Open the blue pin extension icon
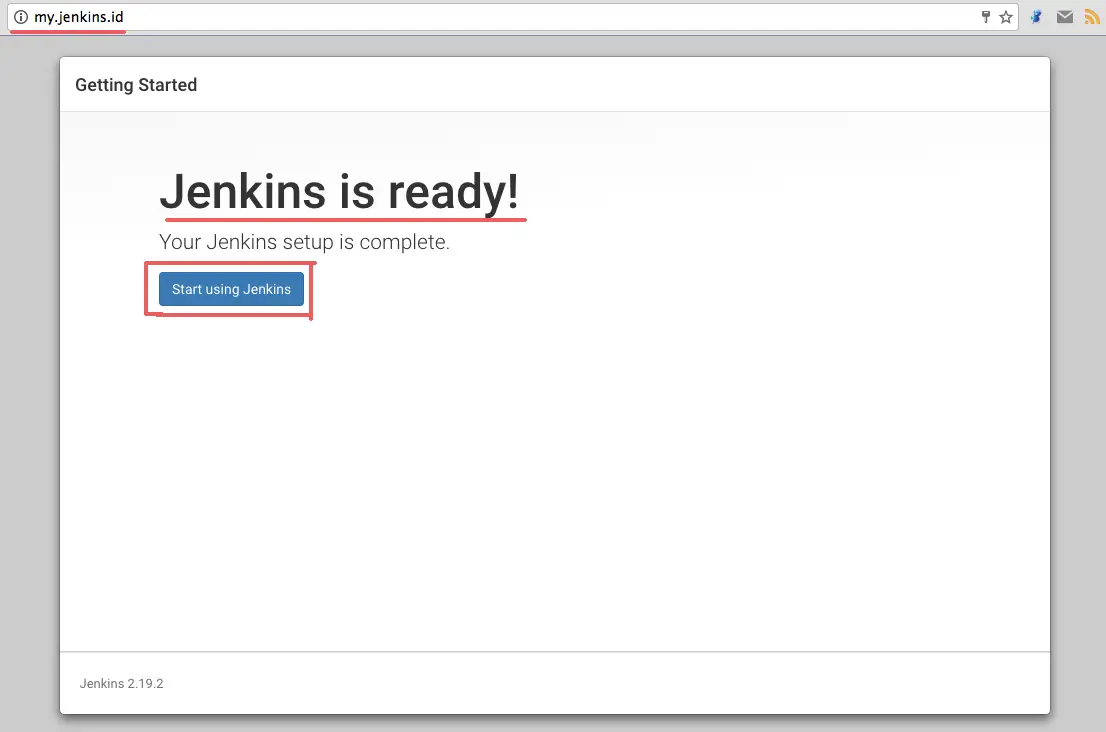Viewport: 1106px width, 732px height. point(1036,17)
